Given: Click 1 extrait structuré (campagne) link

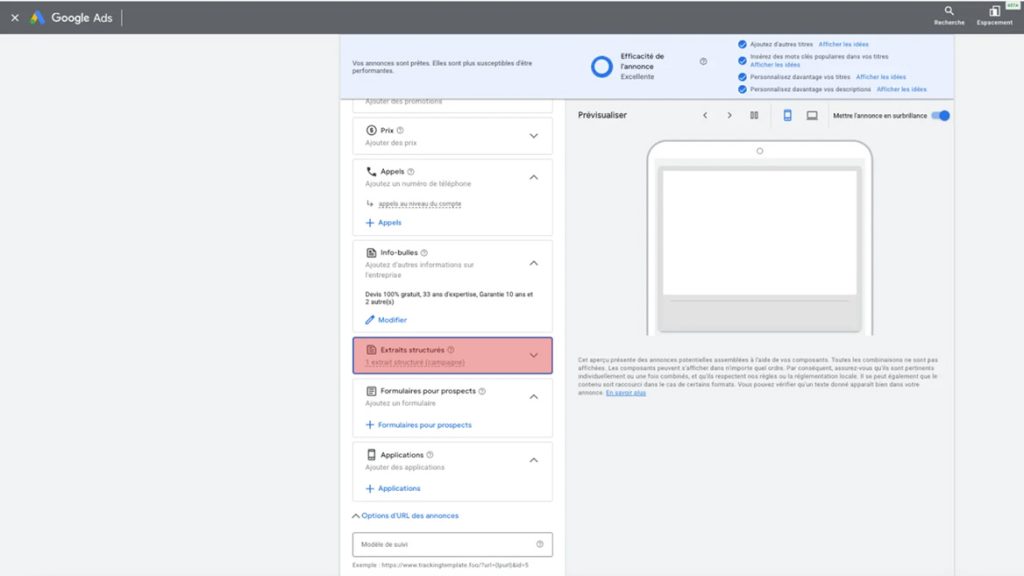Looking at the screenshot, I should tap(415, 362).
